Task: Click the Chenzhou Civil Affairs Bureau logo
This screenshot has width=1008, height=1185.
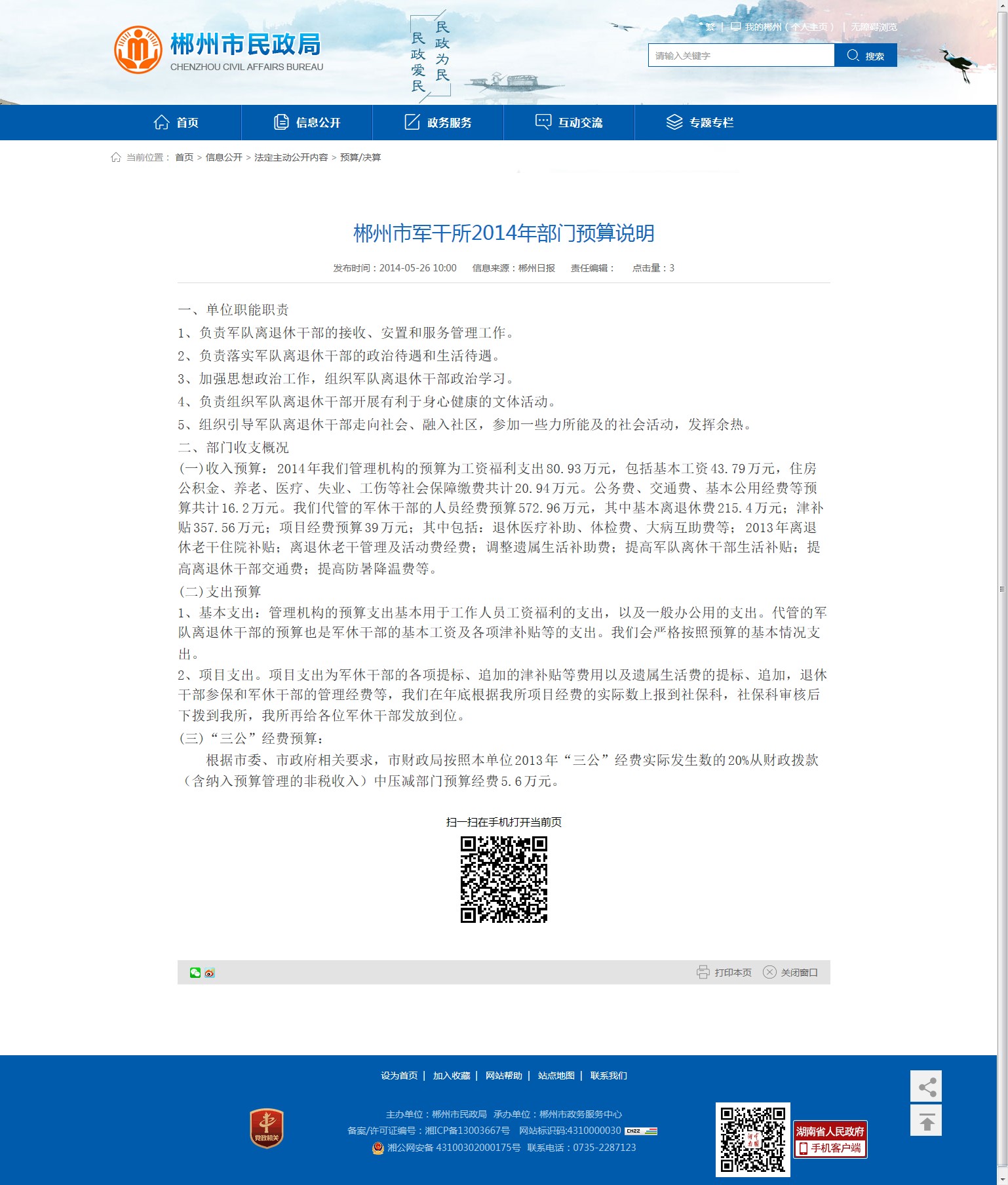Action: 219,50
